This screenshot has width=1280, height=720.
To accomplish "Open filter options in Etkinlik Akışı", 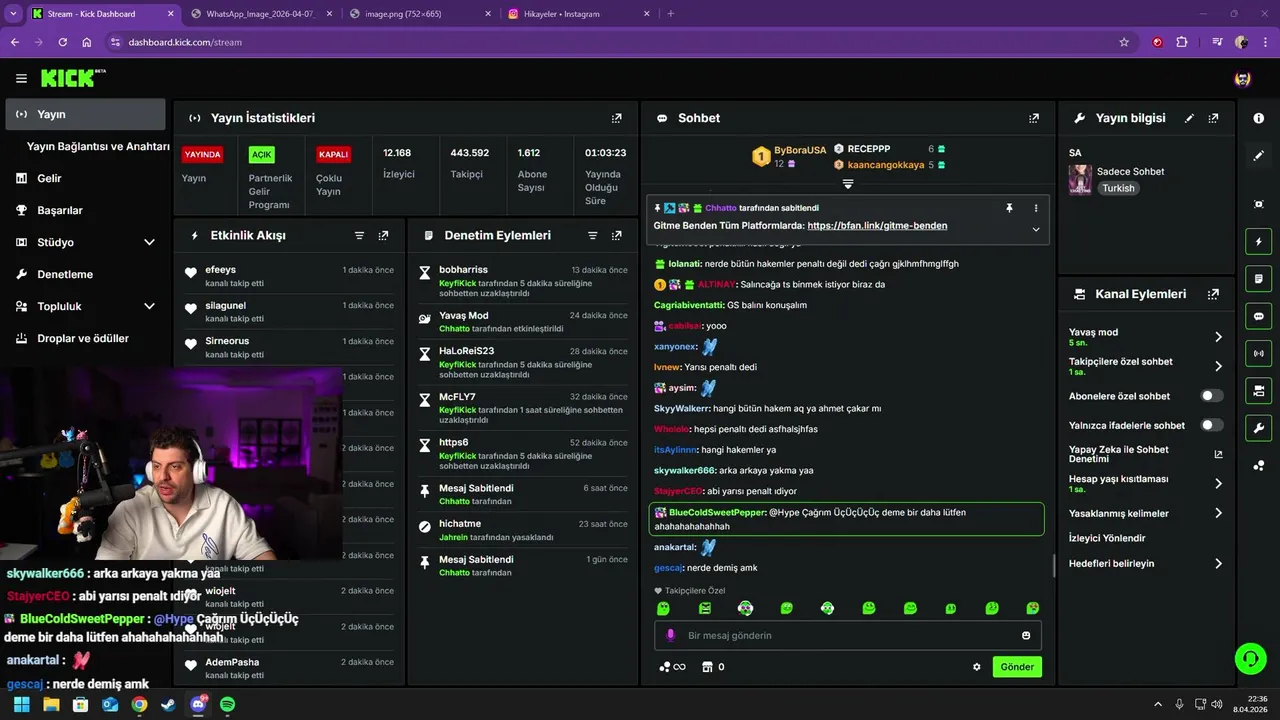I will 359,236.
